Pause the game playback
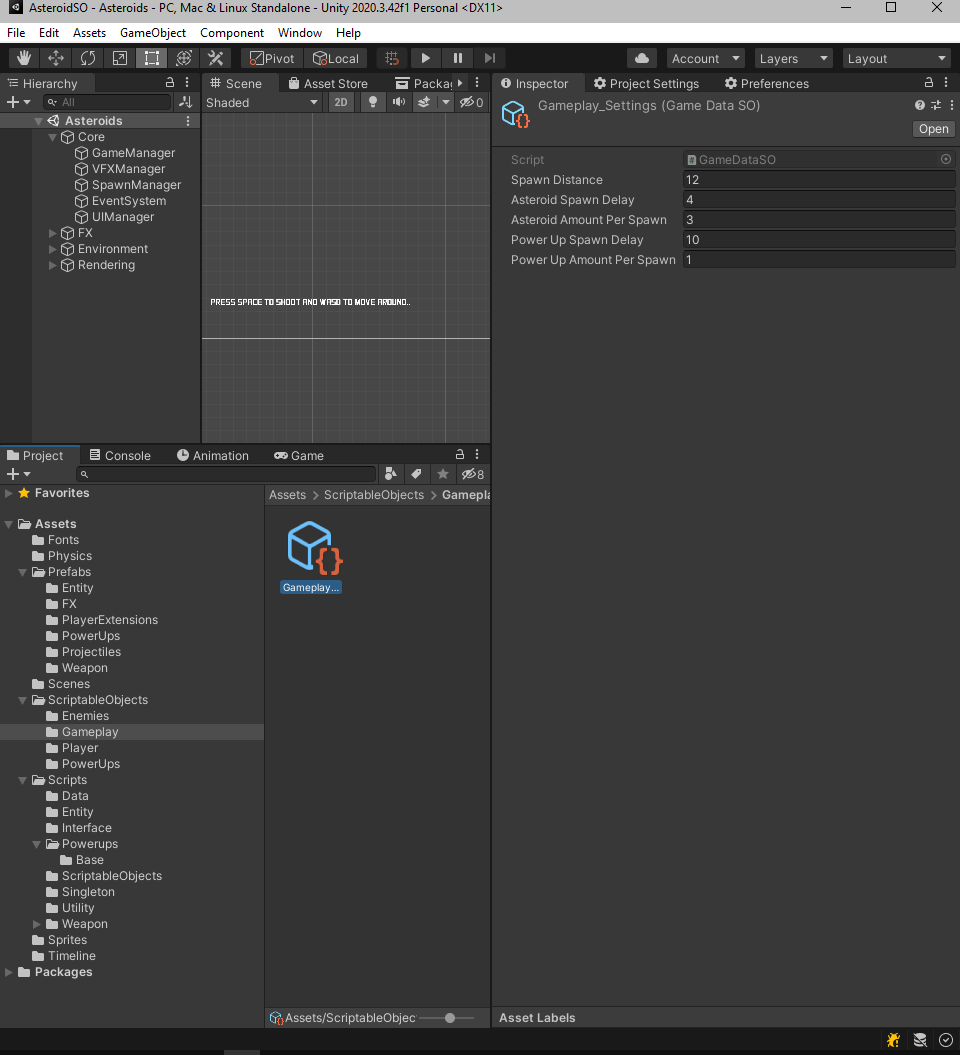960x1055 pixels. point(457,59)
